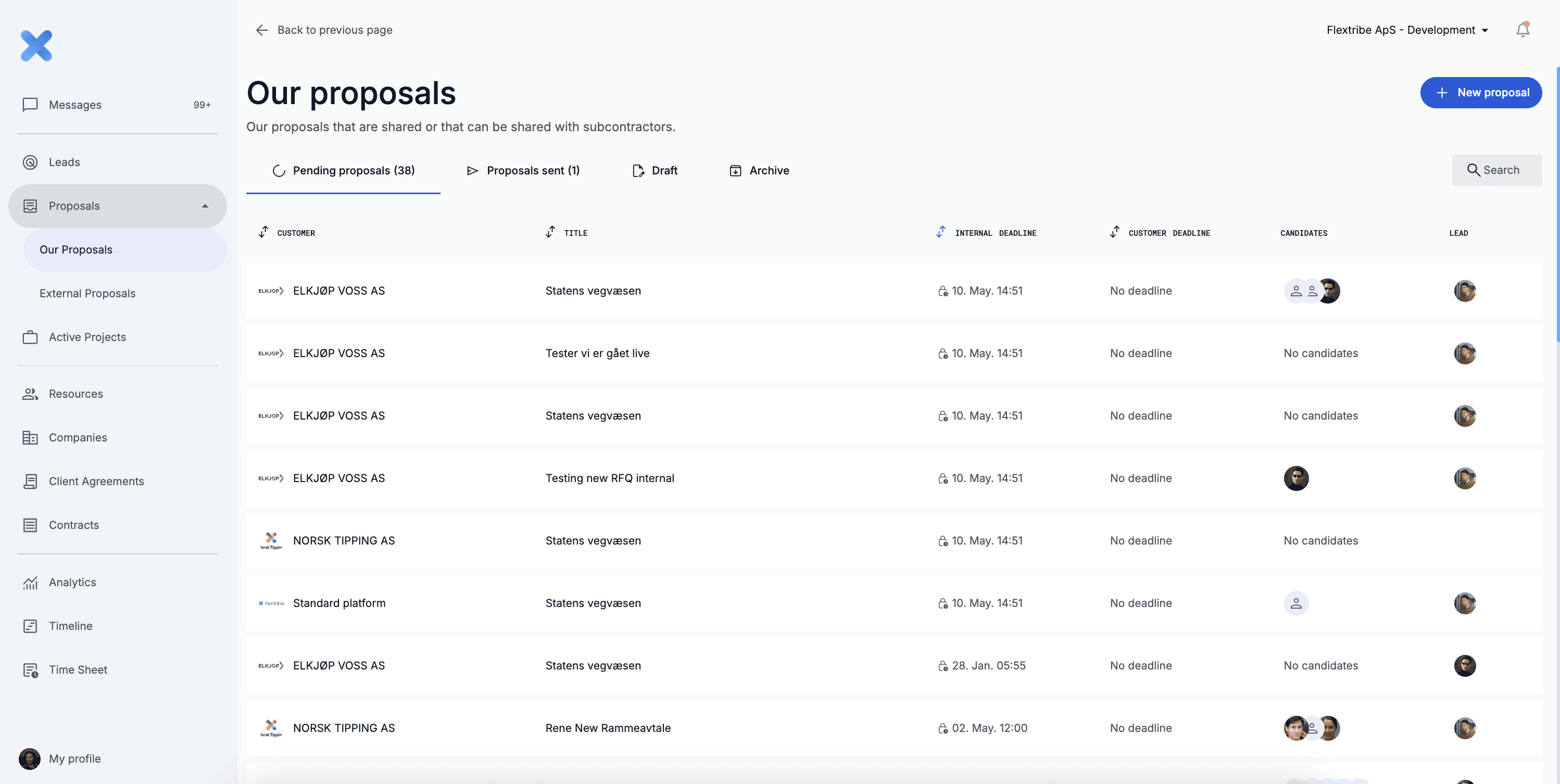1560x784 pixels.
Task: Open the notifications bell icon
Action: pos(1523,30)
